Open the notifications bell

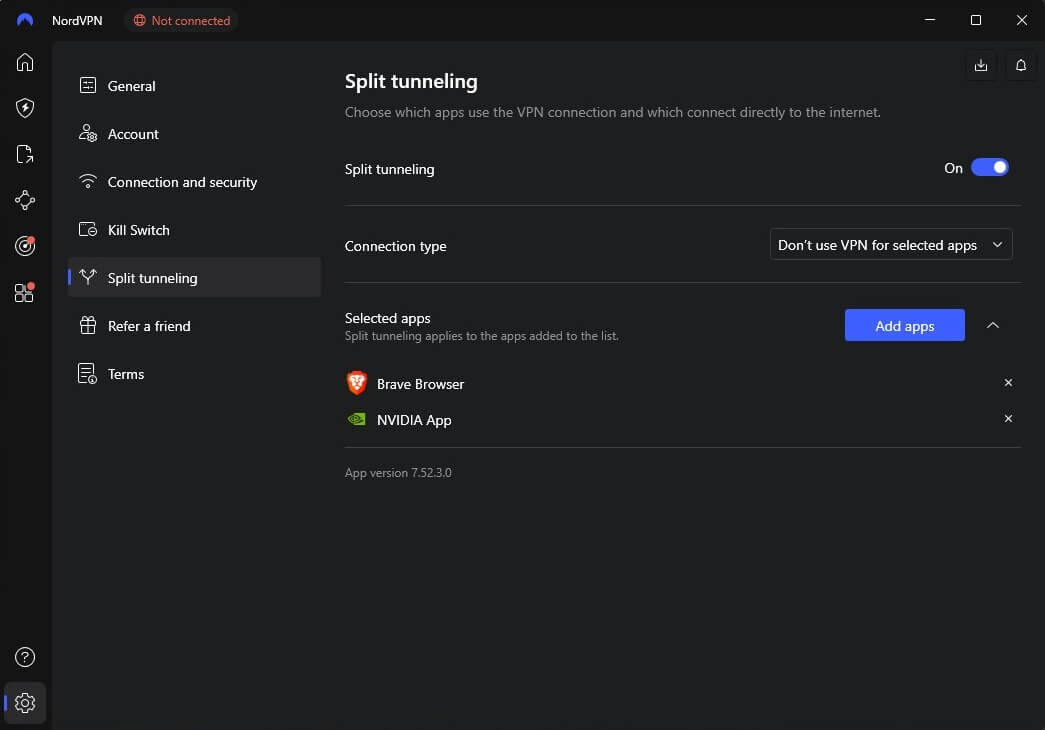[x=1020, y=65]
